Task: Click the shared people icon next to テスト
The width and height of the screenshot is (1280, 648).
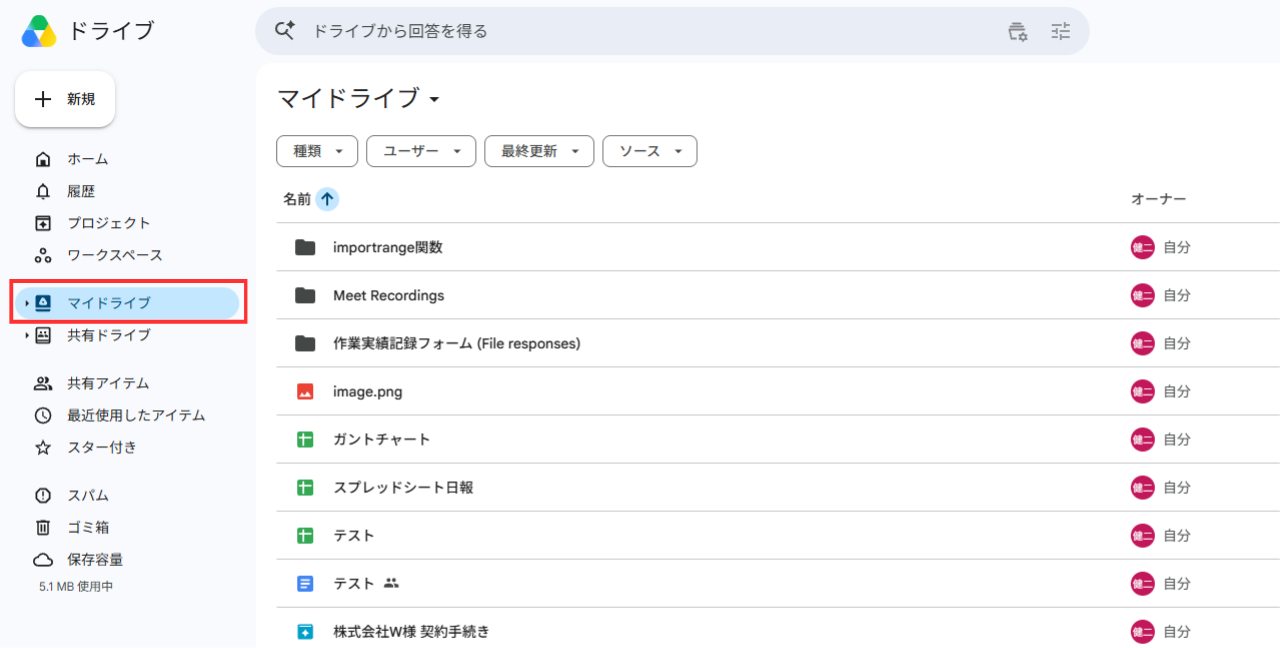Action: pos(391,583)
